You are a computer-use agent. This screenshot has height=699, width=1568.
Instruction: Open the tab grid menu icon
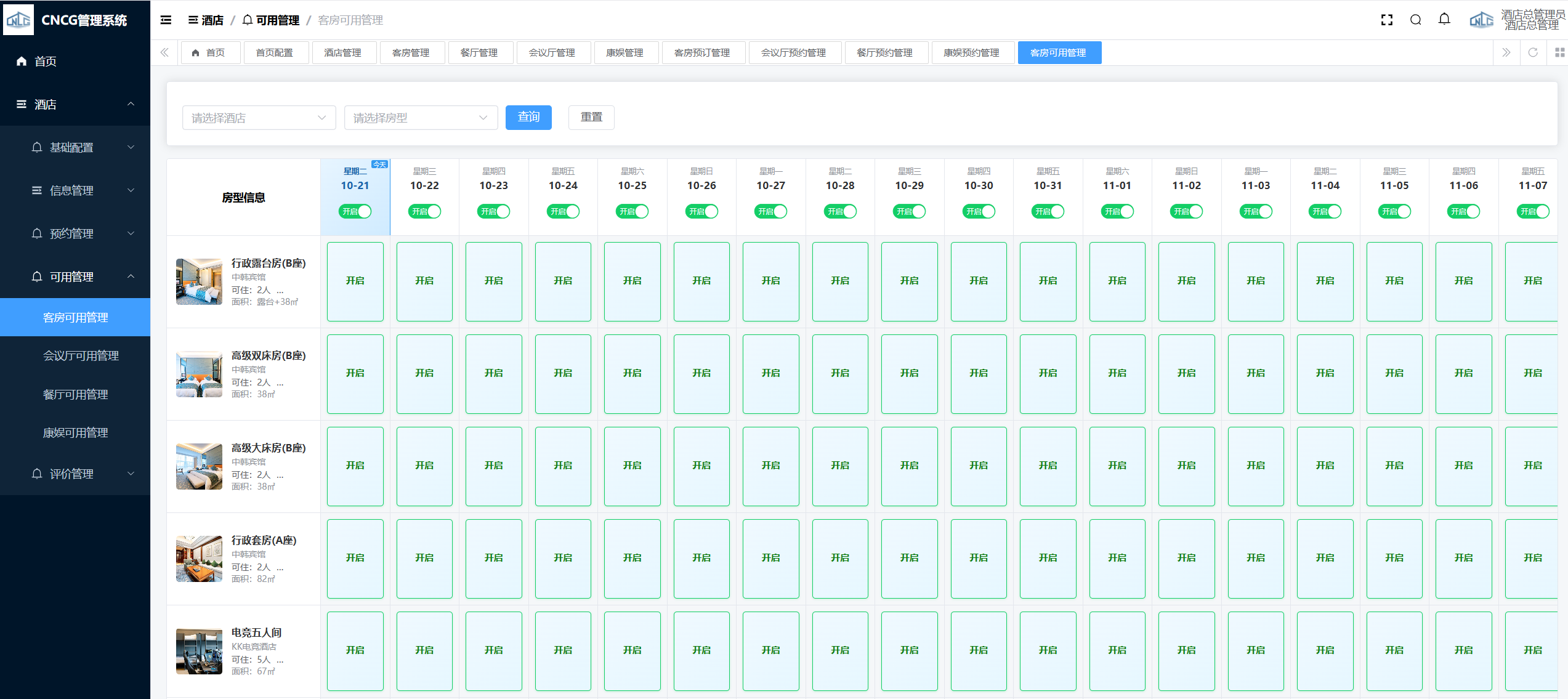coord(1559,53)
